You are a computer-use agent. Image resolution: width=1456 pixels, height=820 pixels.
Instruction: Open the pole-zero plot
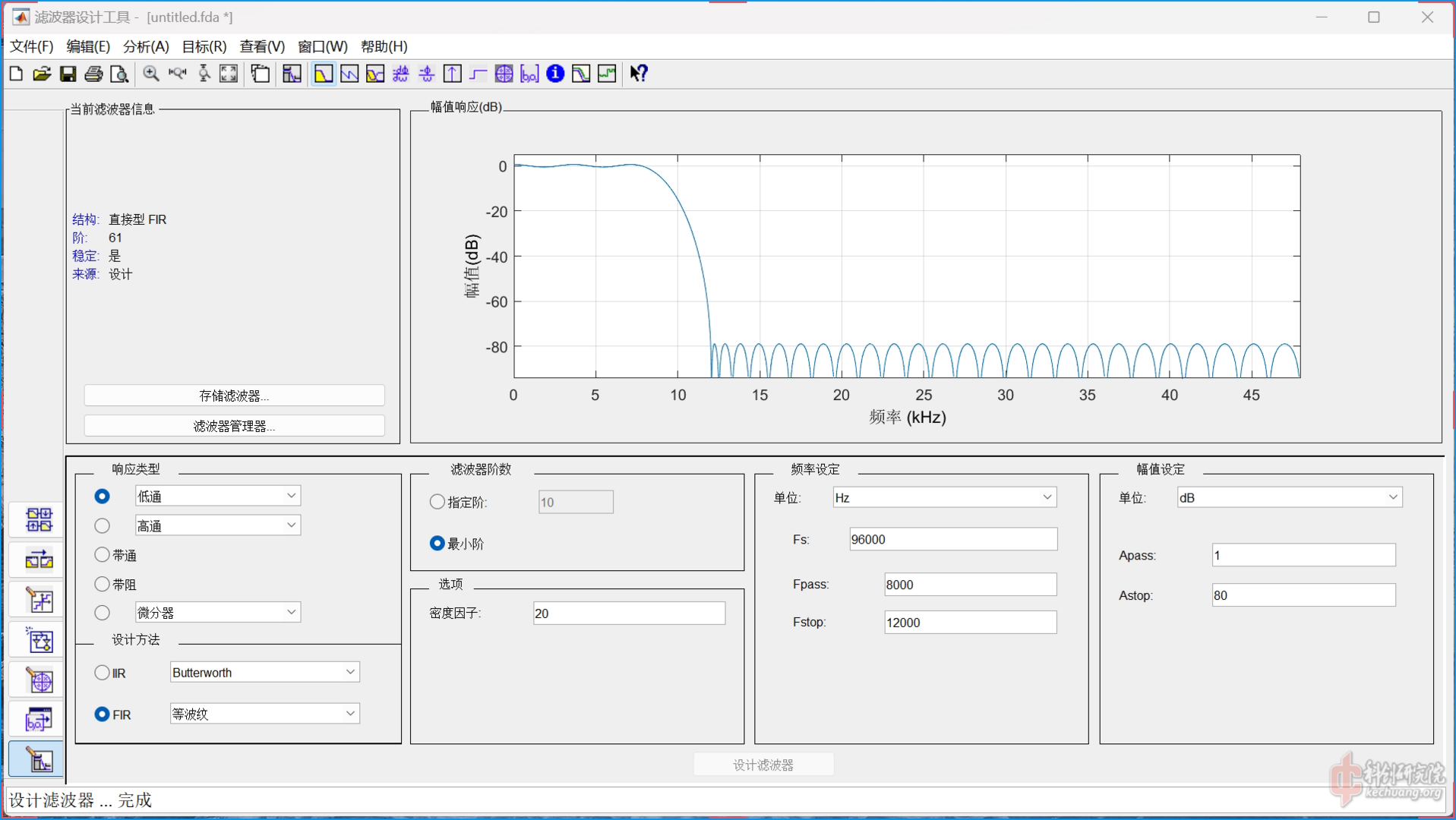pyautogui.click(x=505, y=74)
